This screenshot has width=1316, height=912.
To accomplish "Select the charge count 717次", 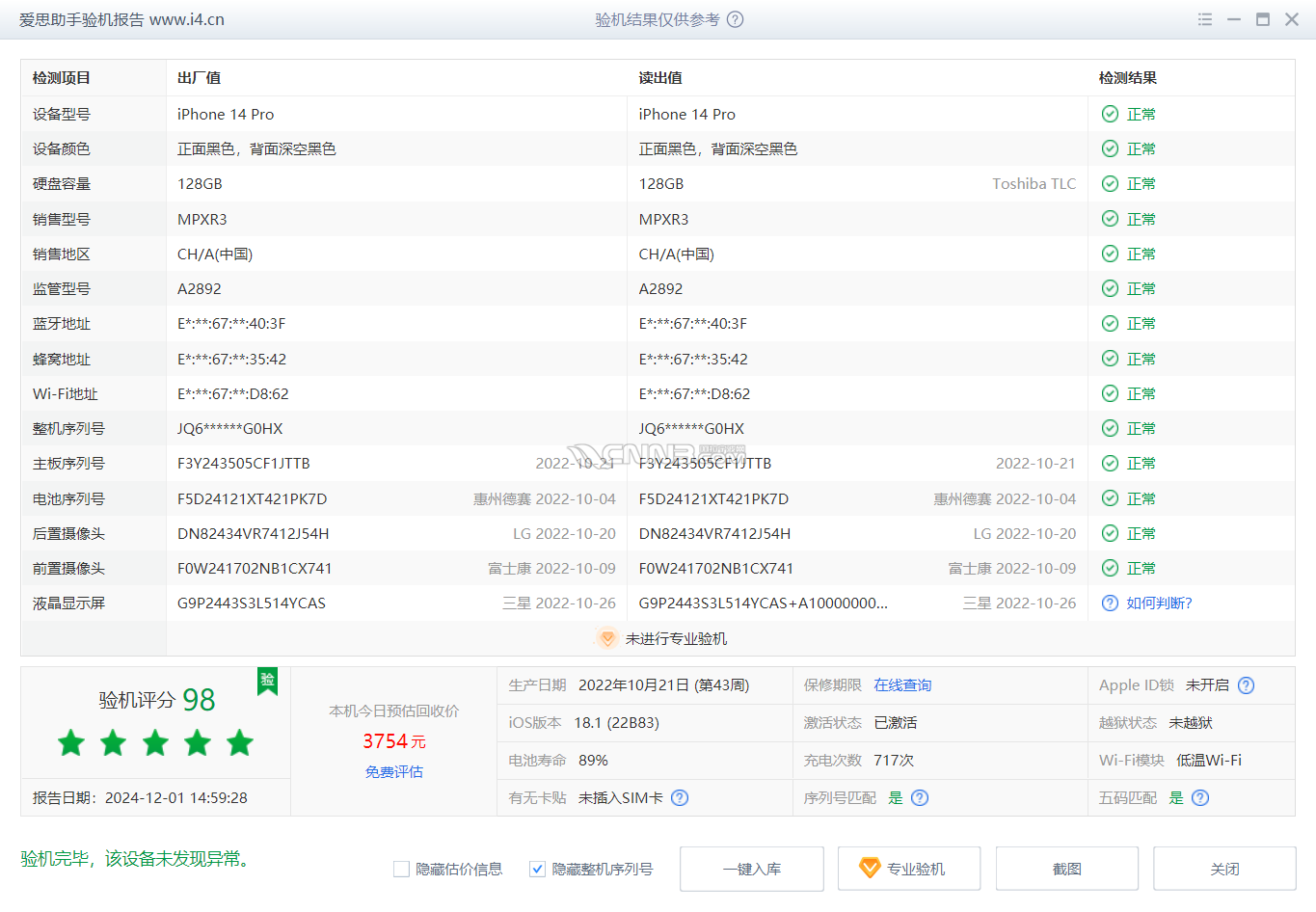I will click(894, 760).
